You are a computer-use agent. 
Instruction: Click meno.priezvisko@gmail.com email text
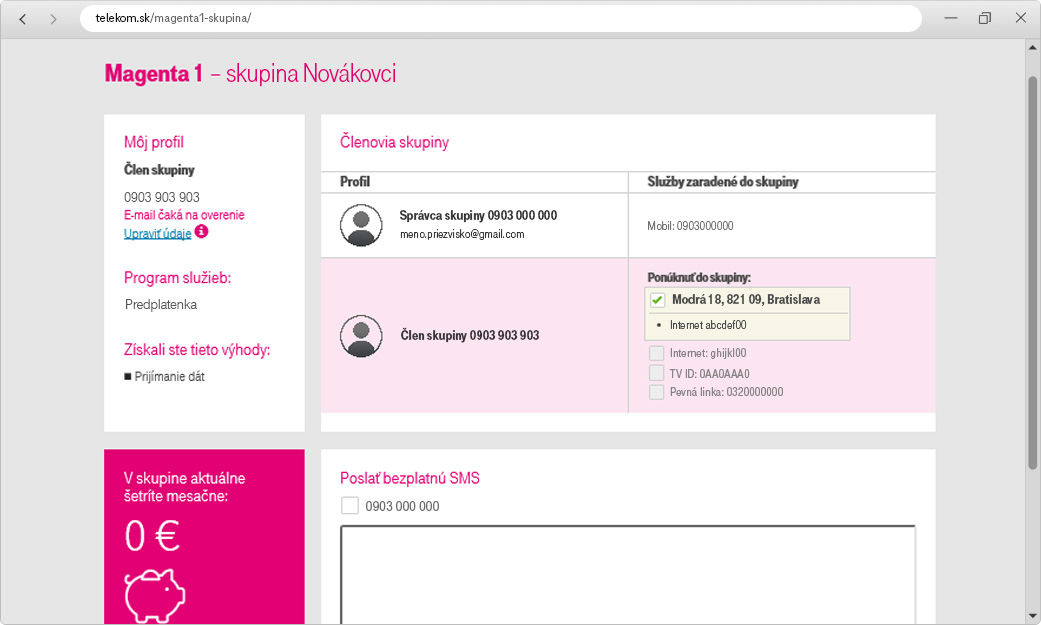tap(462, 234)
